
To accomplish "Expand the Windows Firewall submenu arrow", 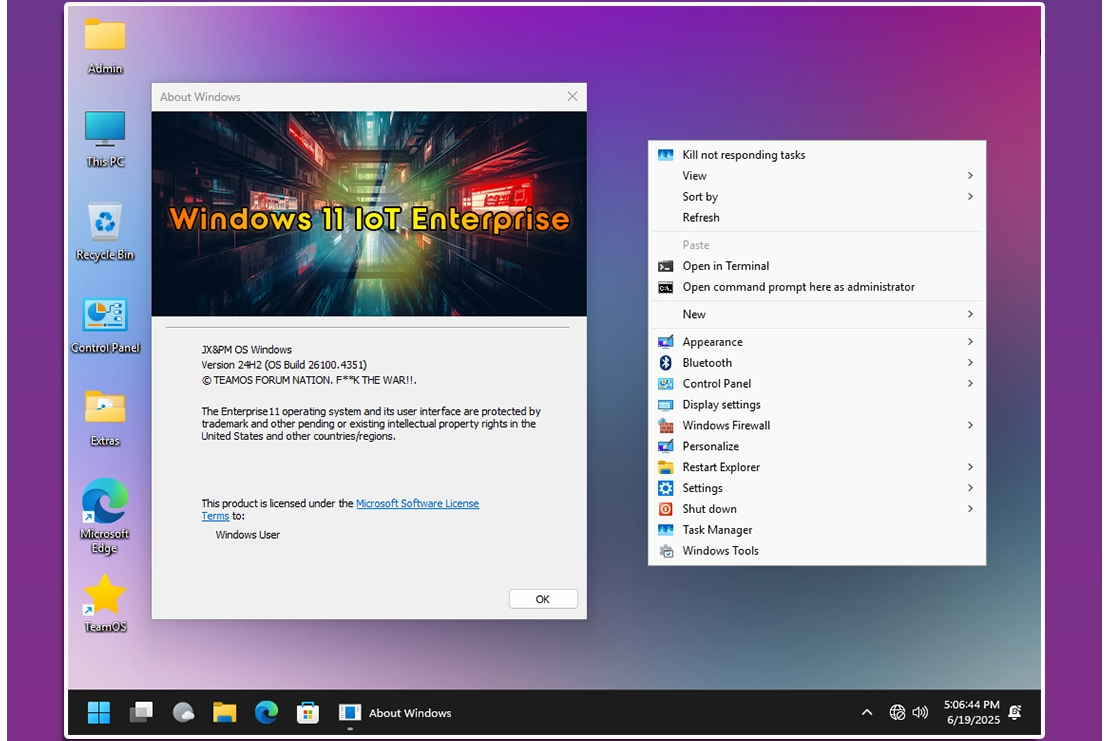I will point(970,425).
